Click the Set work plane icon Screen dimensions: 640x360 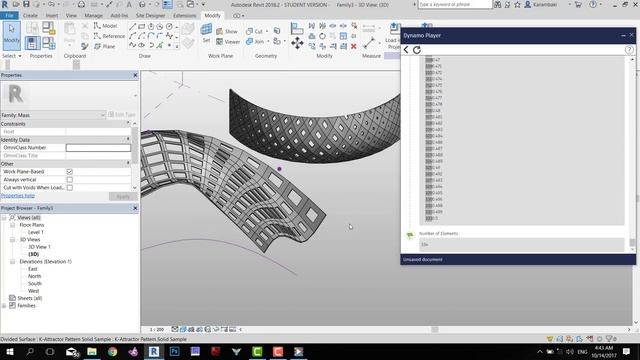click(x=206, y=33)
